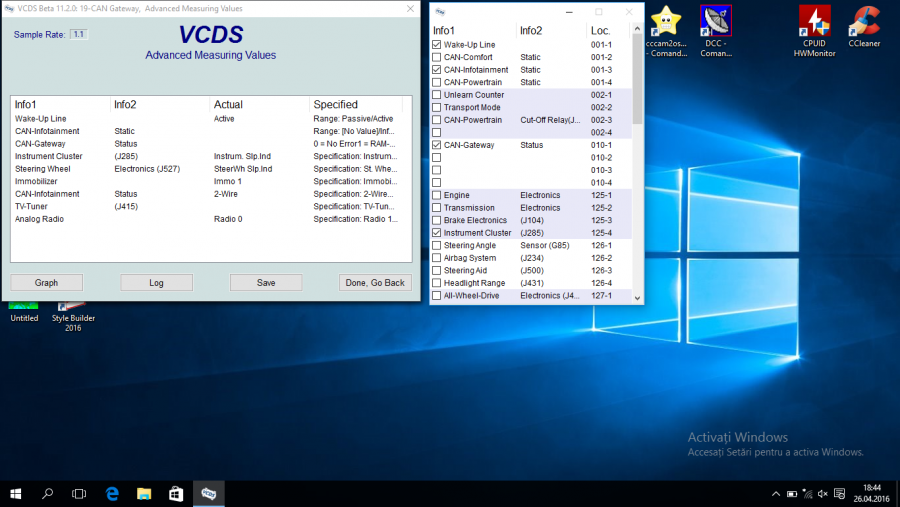Launch Microsoft Edge from the taskbar
Screen dimensions: 900x507
[113, 493]
